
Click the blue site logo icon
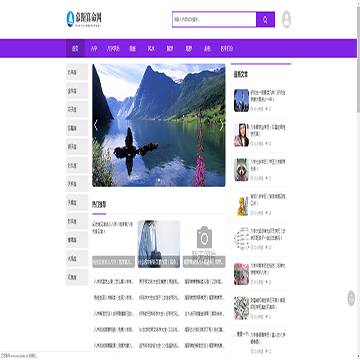point(70,19)
